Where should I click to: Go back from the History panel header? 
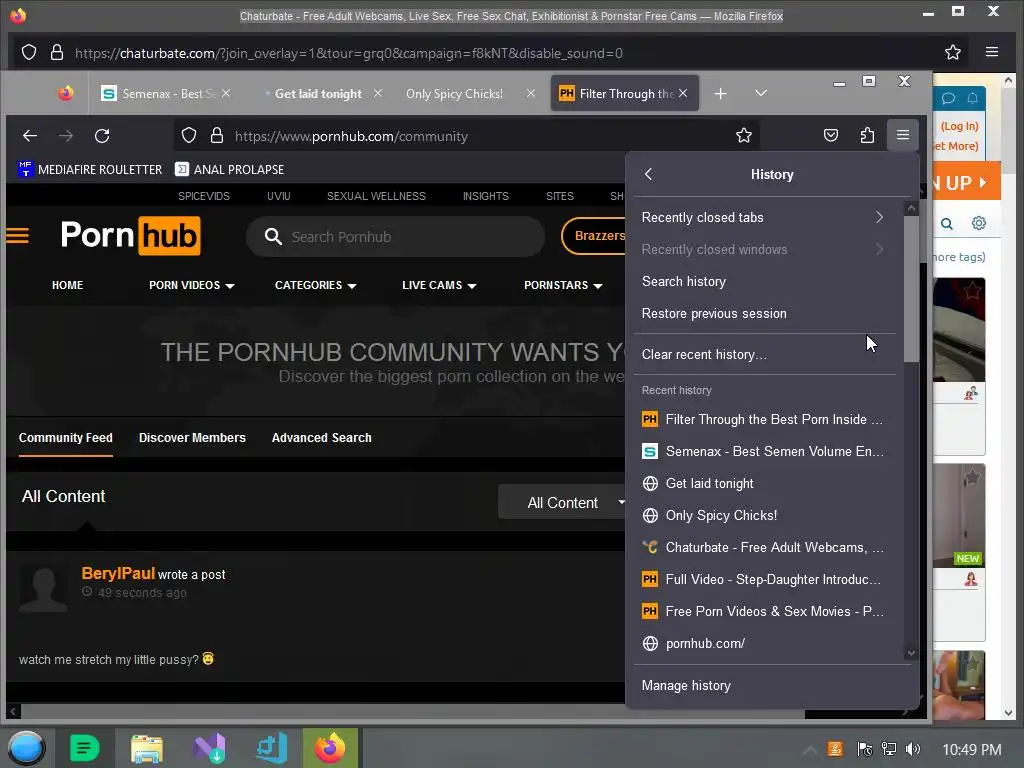[648, 174]
